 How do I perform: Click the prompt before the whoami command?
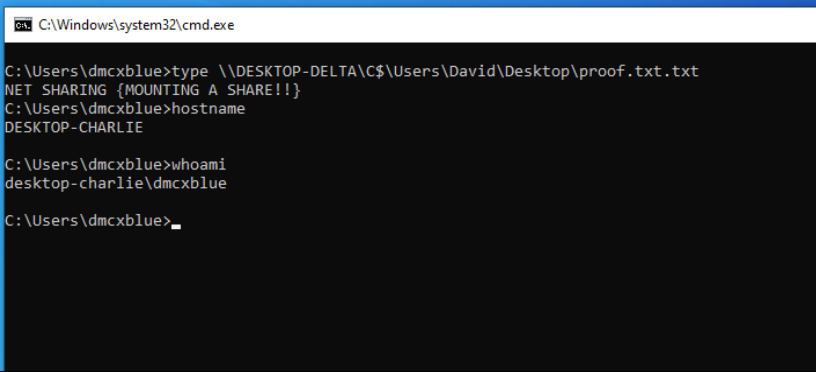88,165
